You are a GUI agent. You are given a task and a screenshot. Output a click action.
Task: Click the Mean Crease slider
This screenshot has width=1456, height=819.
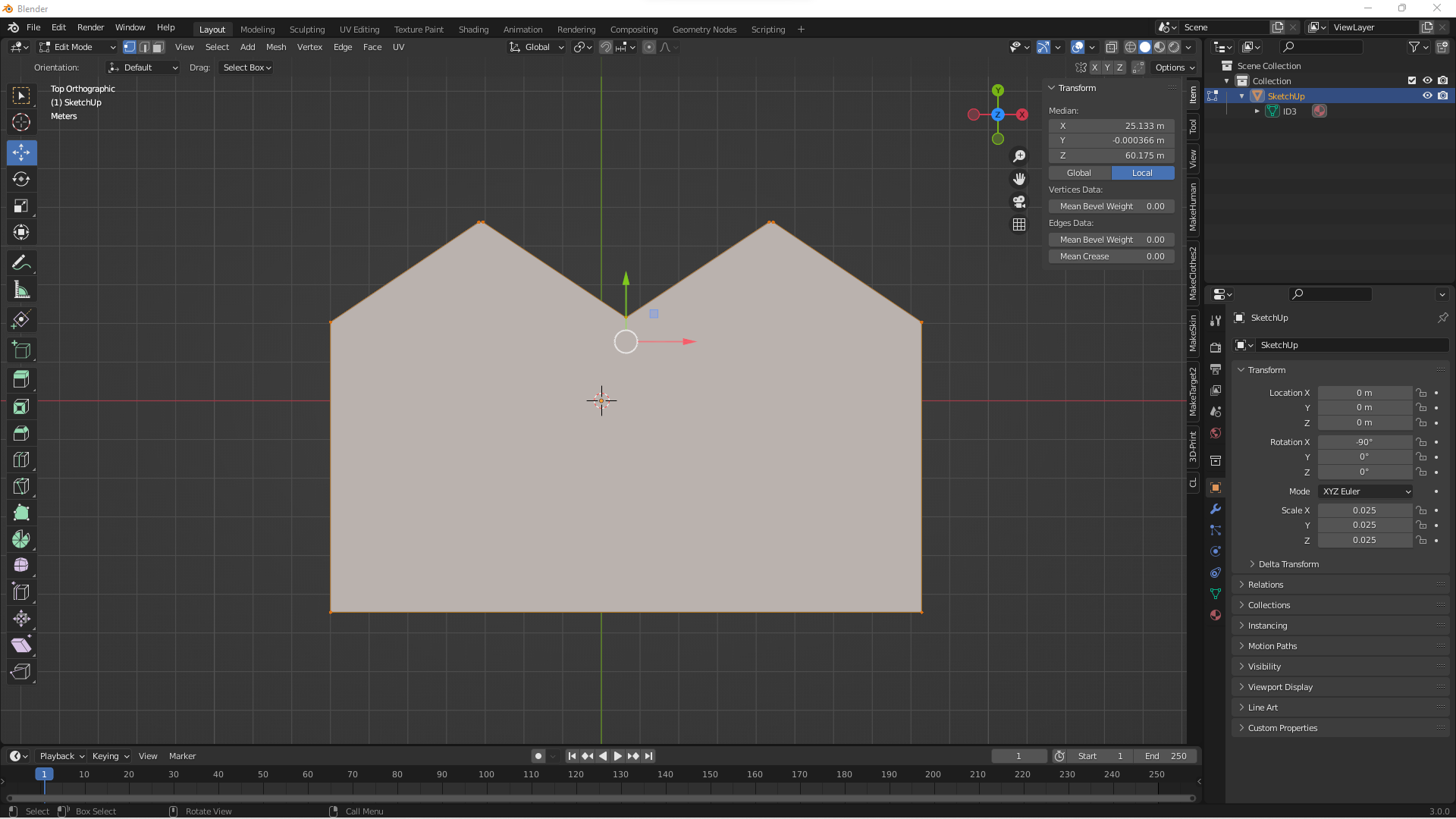tap(1112, 256)
